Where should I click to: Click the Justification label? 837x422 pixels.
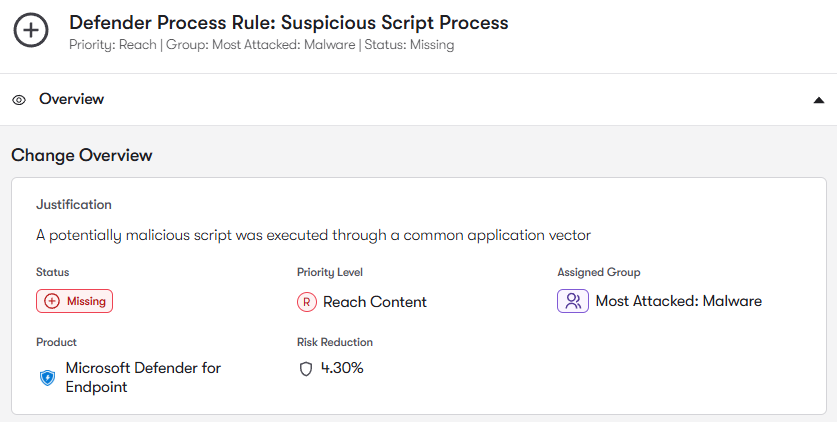[x=74, y=204]
